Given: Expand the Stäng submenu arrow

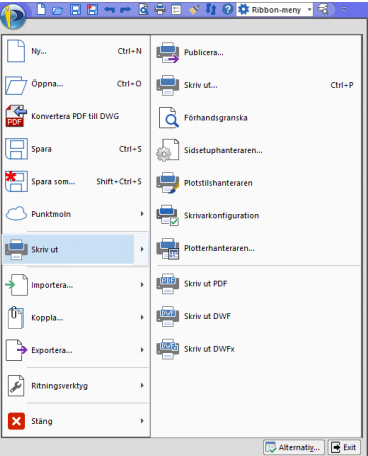Looking at the screenshot, I should point(142,421).
